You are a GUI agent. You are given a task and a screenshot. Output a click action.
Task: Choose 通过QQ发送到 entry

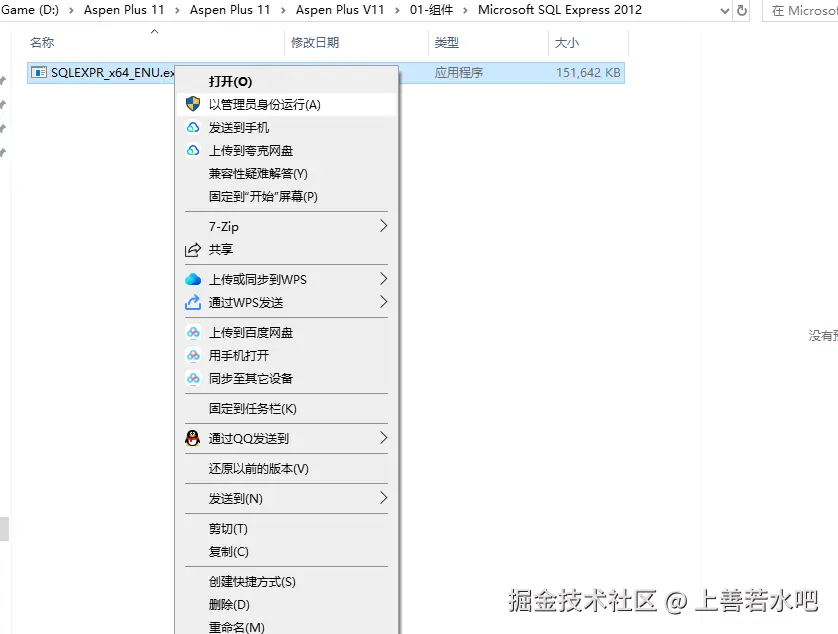[286, 438]
